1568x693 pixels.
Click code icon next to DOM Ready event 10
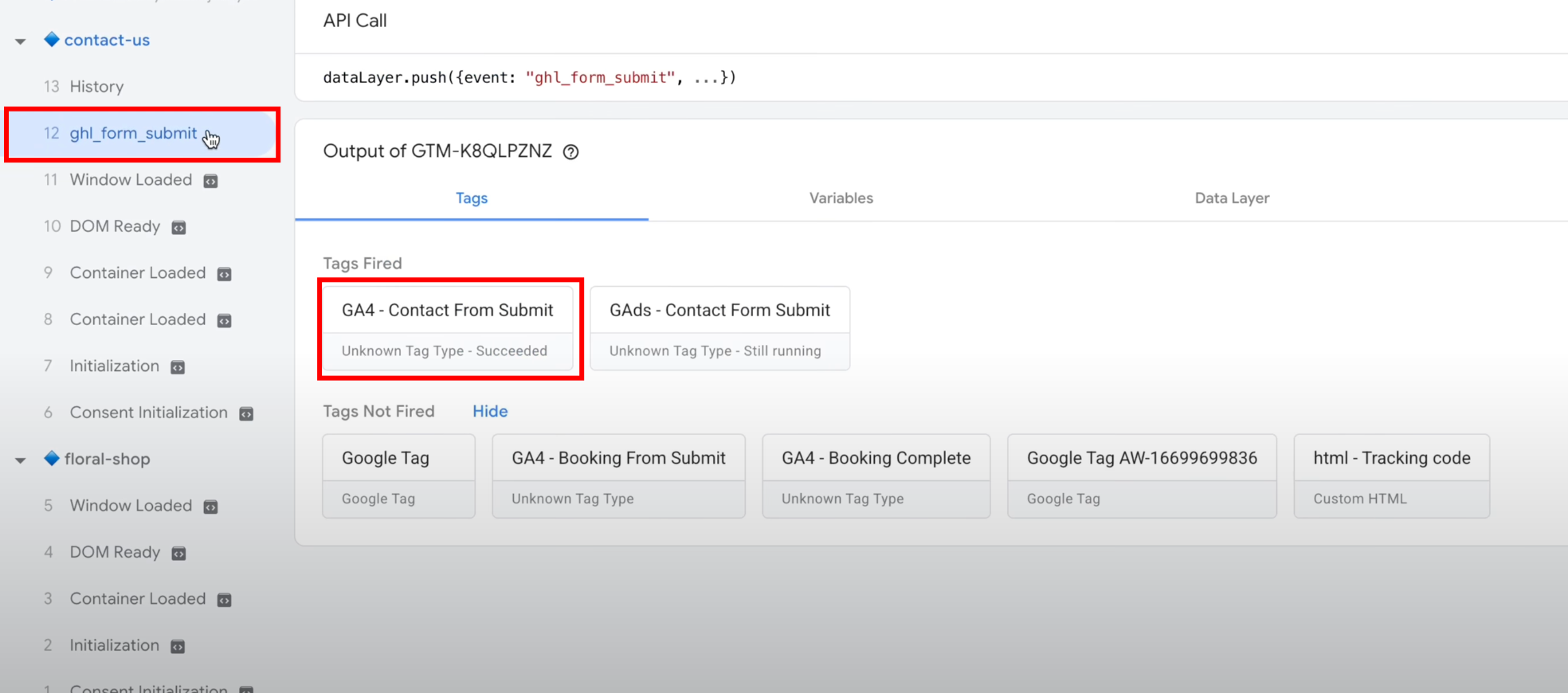coord(179,228)
